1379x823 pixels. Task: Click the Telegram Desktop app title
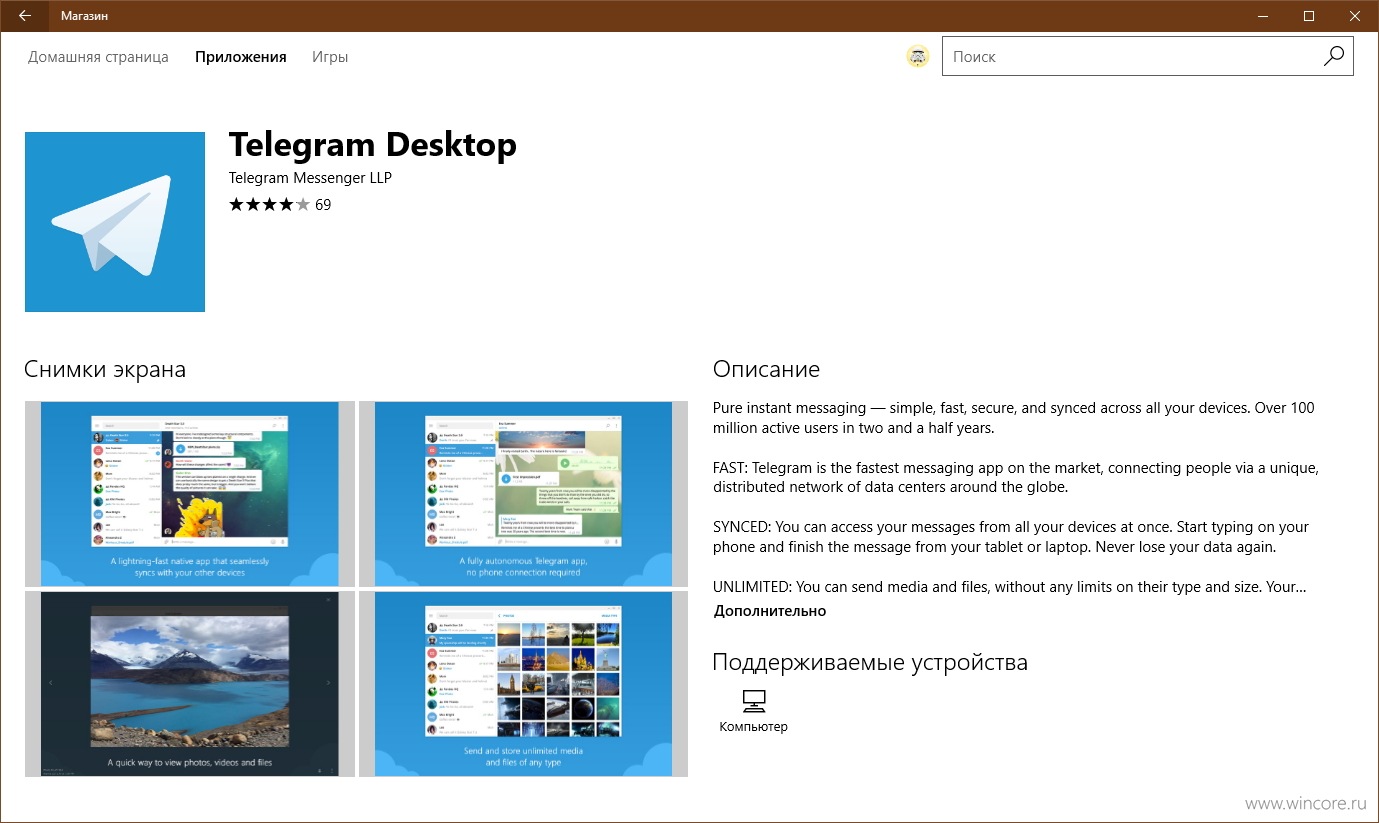pyautogui.click(x=373, y=146)
